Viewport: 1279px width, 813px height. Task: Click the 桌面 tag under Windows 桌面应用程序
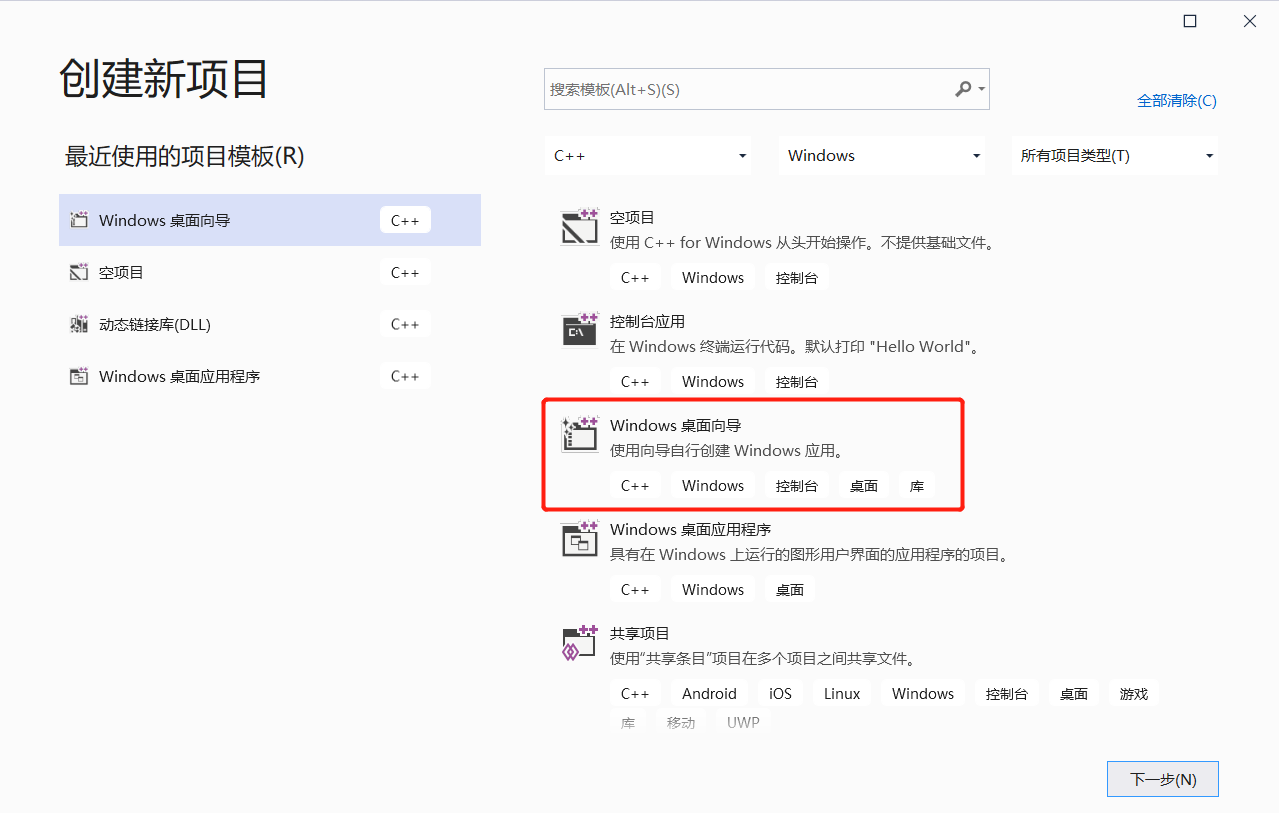[x=790, y=590]
